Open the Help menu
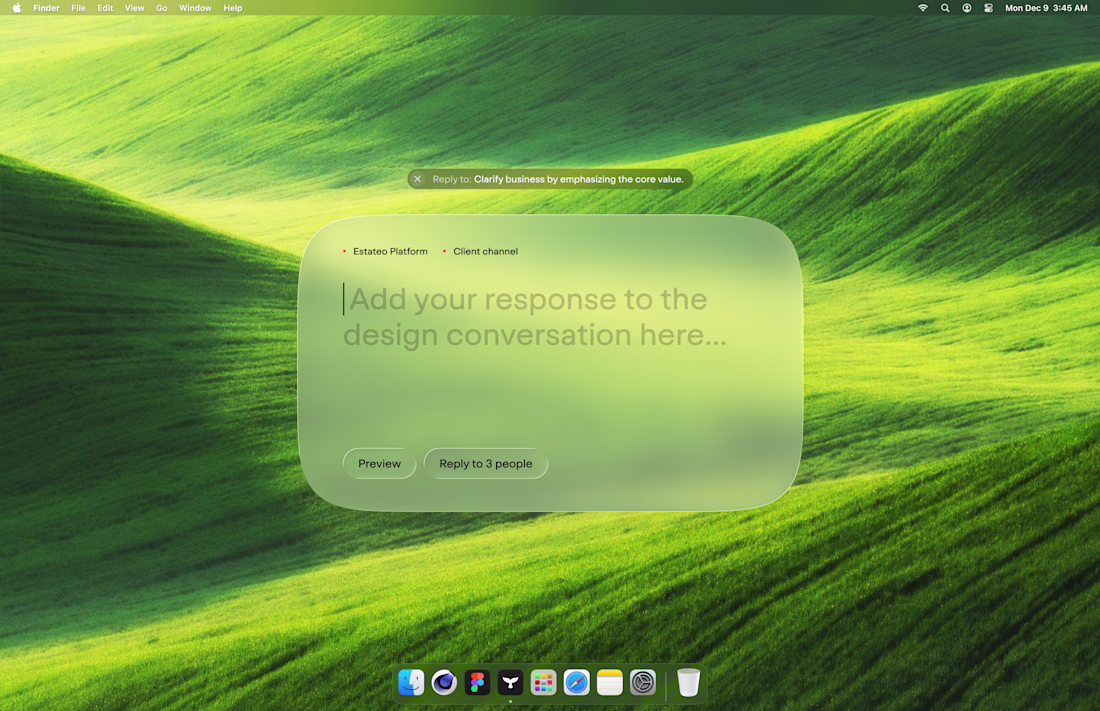 click(x=233, y=8)
